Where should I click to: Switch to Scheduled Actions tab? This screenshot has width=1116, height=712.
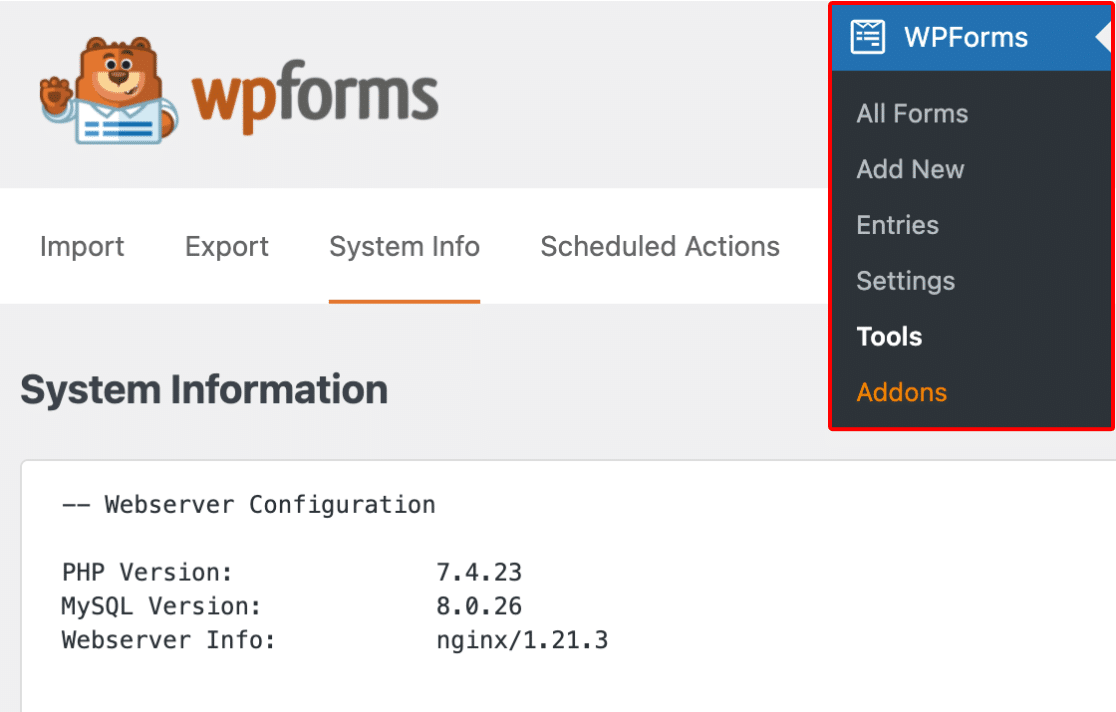660,246
